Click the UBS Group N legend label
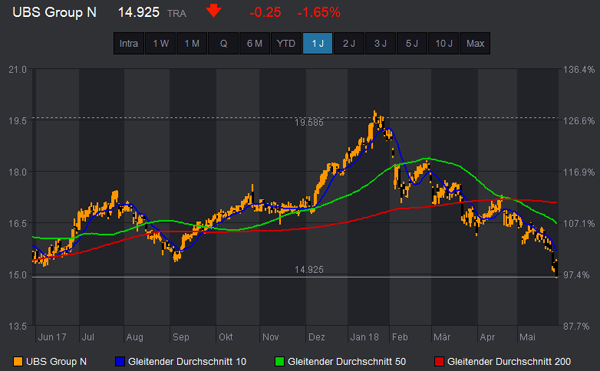600x371 pixels. [56, 361]
